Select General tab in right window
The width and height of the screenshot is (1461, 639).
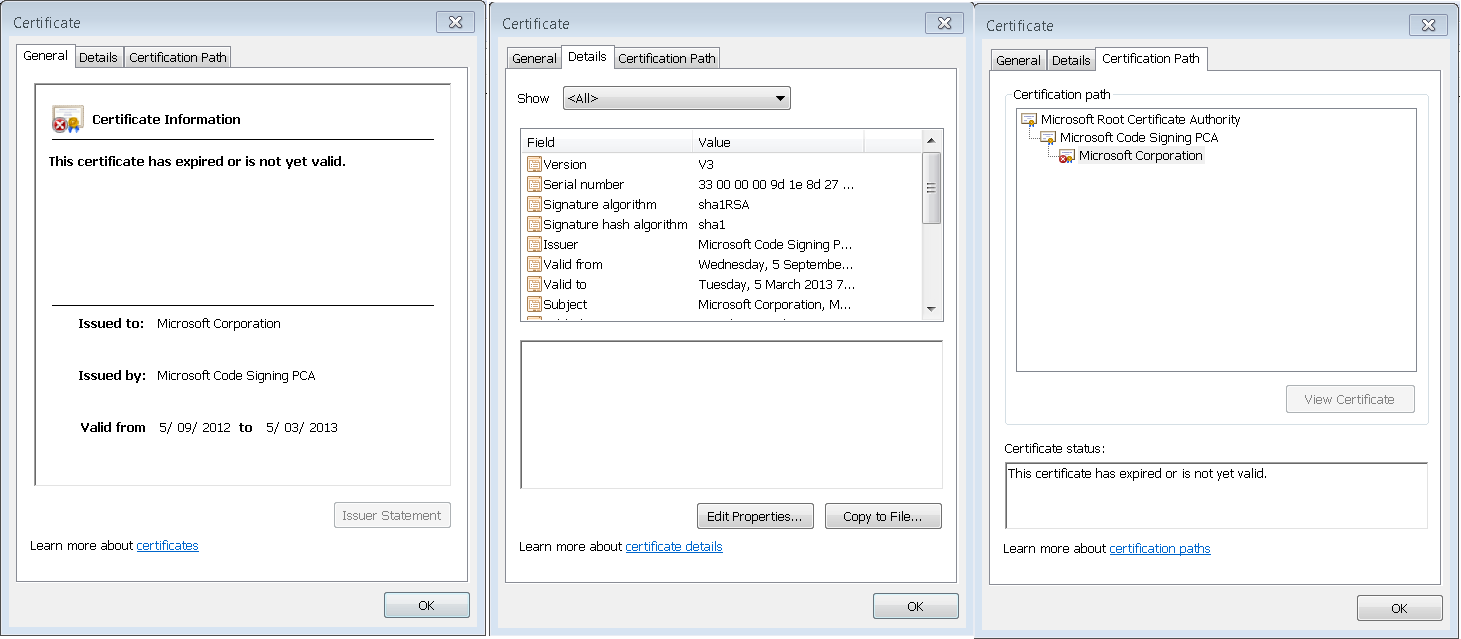pos(1018,60)
